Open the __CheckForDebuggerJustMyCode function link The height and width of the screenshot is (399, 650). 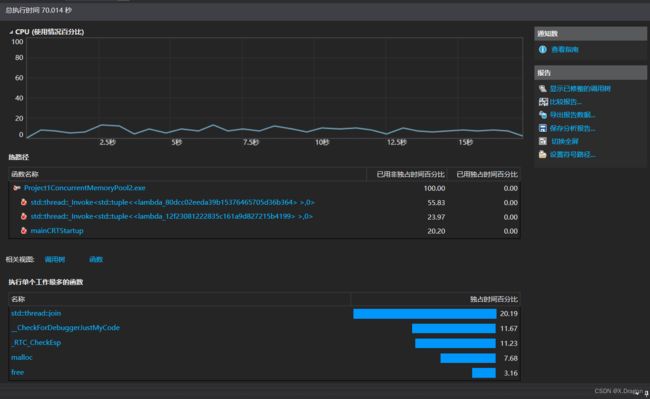pos(65,328)
